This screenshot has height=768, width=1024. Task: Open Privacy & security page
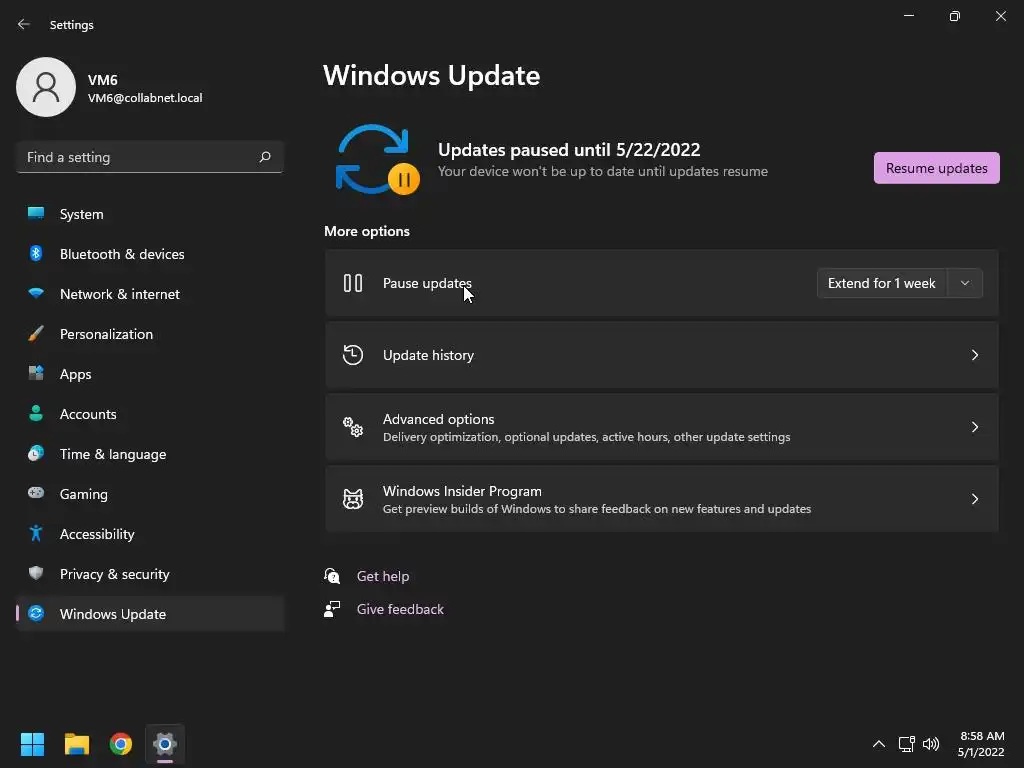click(x=150, y=573)
